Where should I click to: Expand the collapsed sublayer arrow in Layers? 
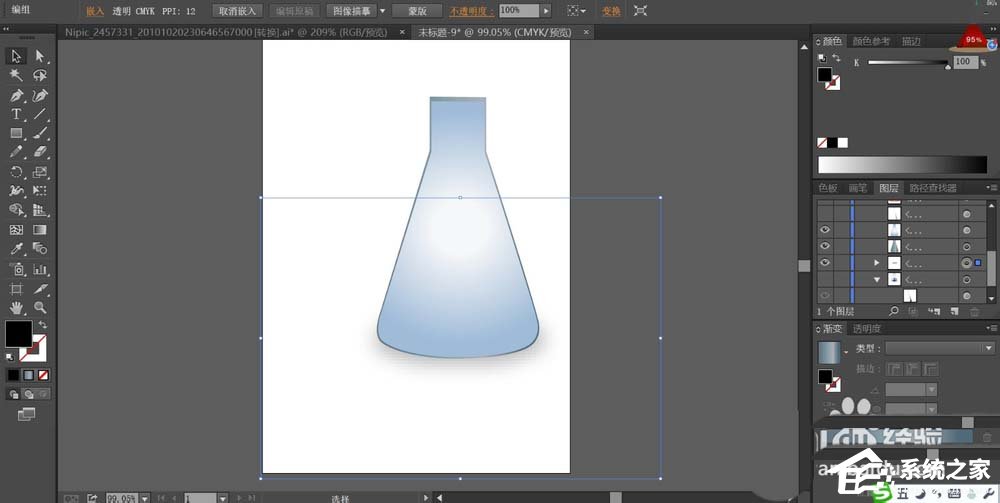877,263
